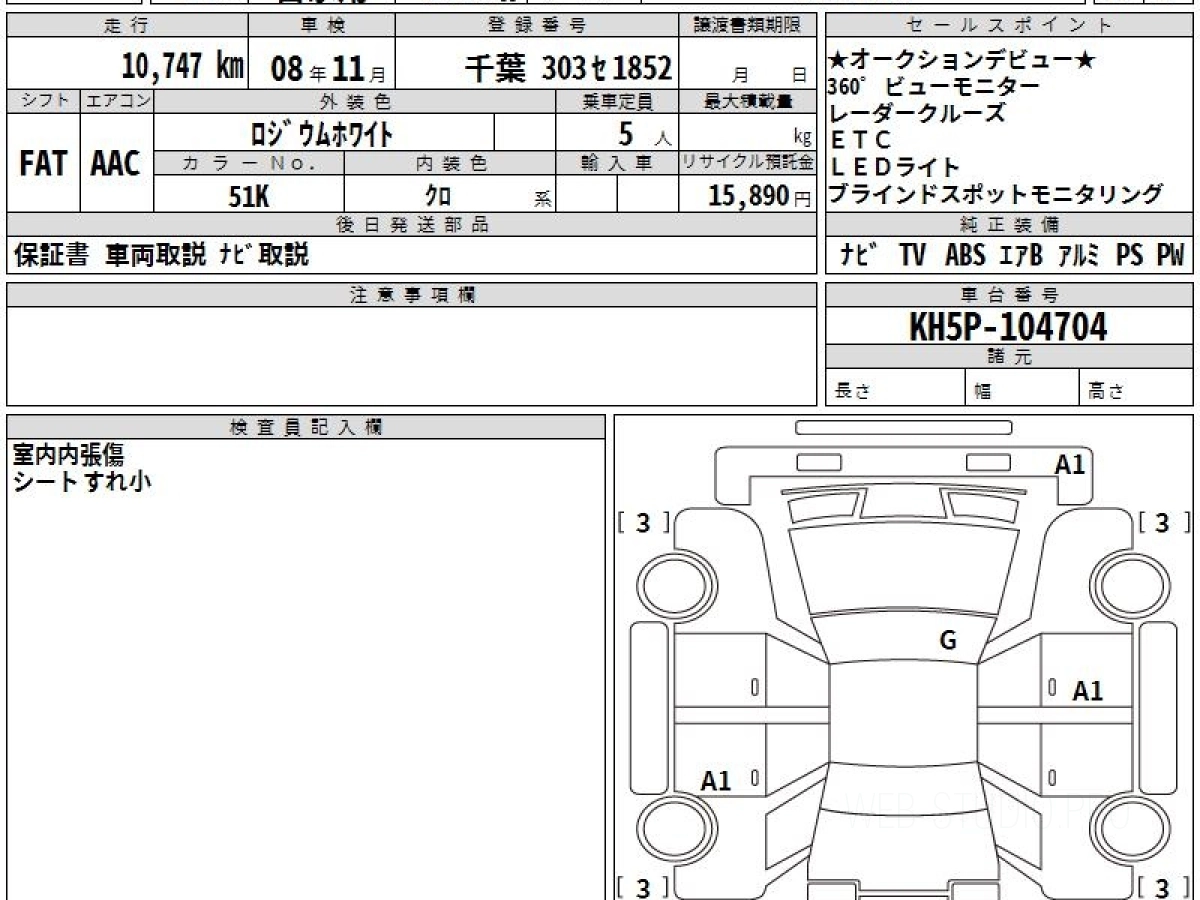Click TV in genuine equipment row

[x=912, y=255]
